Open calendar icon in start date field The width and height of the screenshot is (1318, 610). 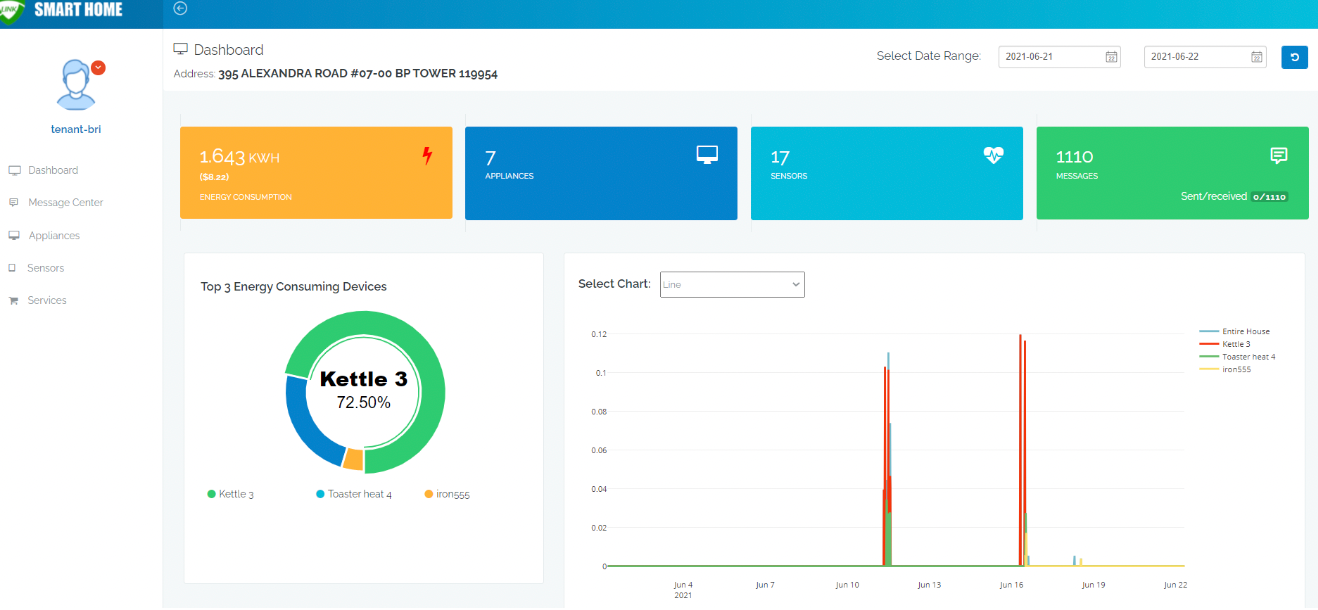click(x=1110, y=57)
